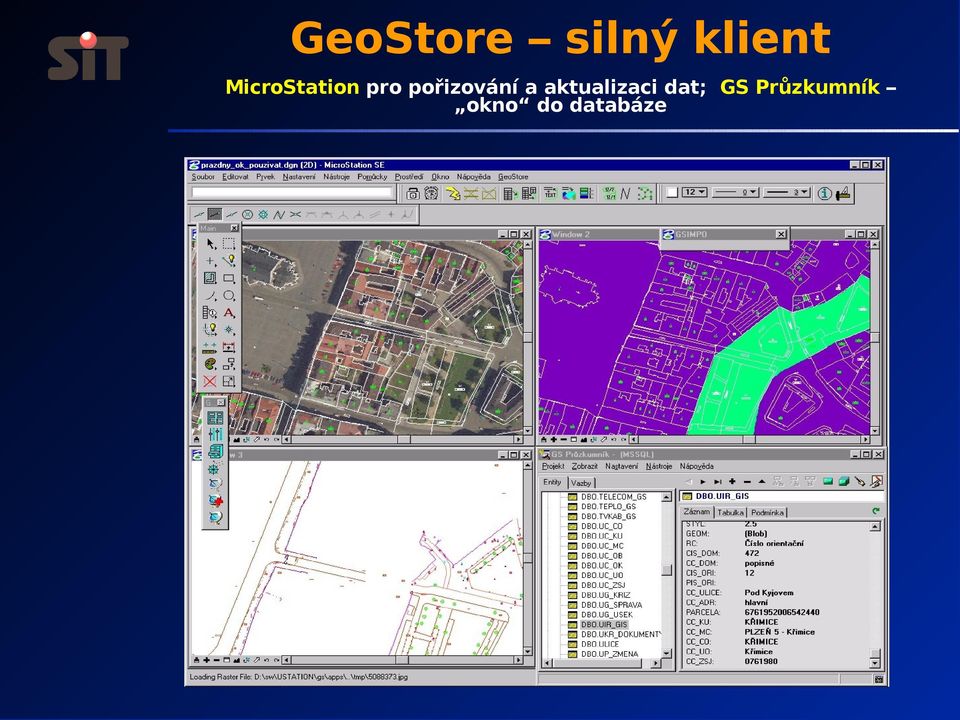Click the PARCELA value 6761952006542440
Image resolution: width=960 pixels, height=720 pixels.
tap(782, 612)
